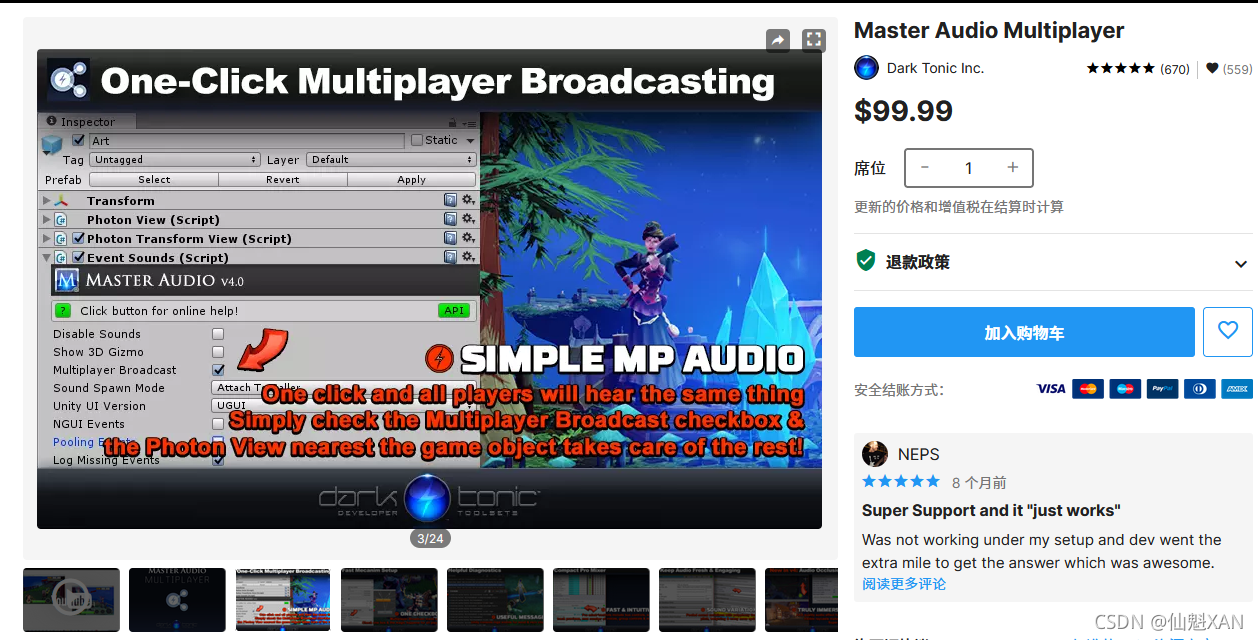The height and width of the screenshot is (640, 1258).
Task: Click the green API button
Action: coord(454,311)
